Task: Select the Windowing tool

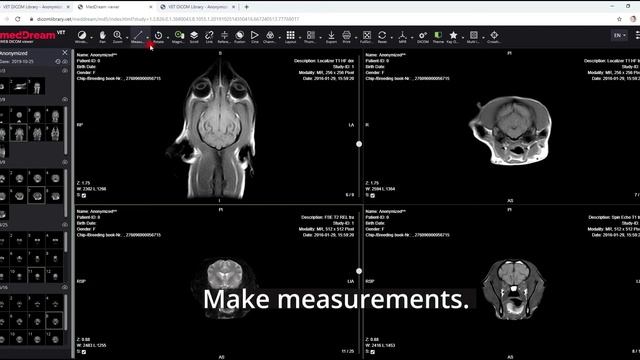Action: click(x=82, y=36)
